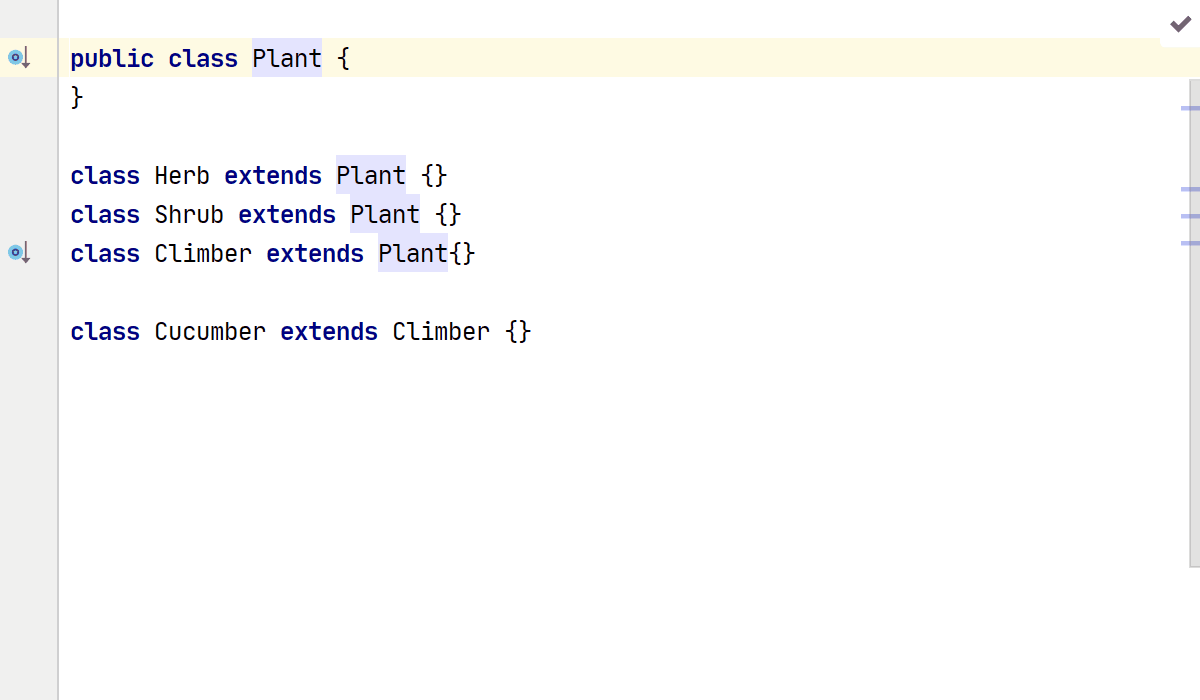Click the Climber class name in its declaration
The image size is (1200, 700).
(203, 254)
